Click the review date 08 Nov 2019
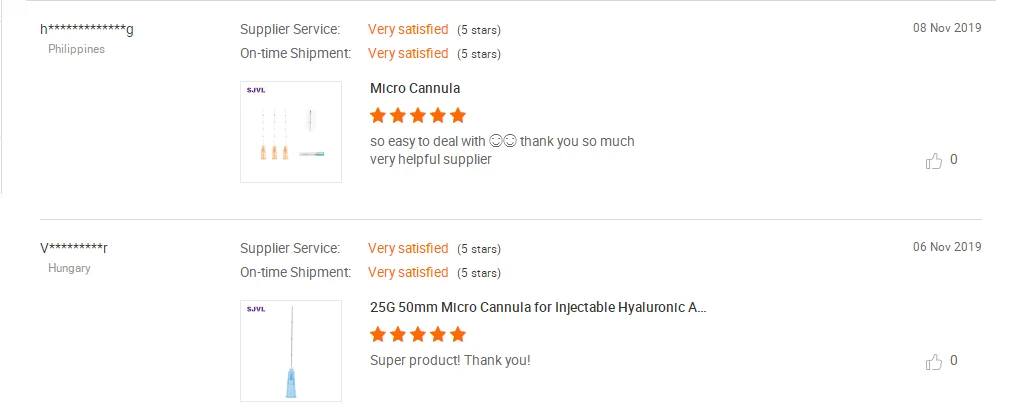The image size is (1010, 417). tap(947, 28)
